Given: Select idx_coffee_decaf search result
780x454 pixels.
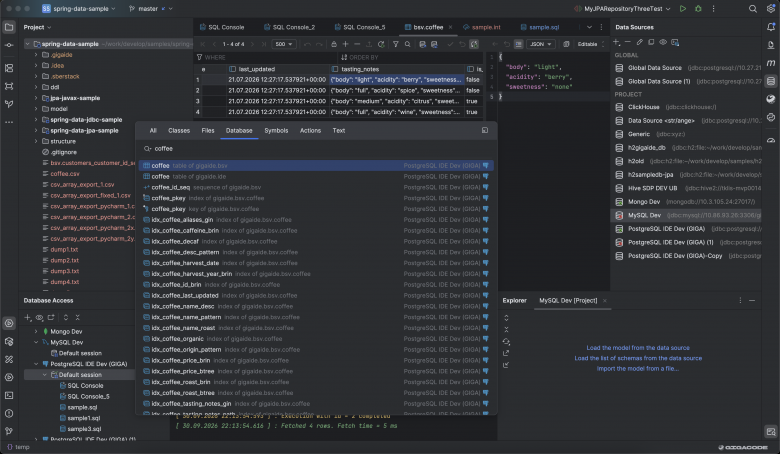Looking at the screenshot, I should pyautogui.click(x=316, y=241).
